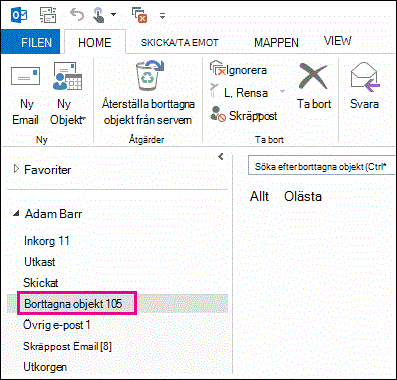Expand the Ny Objekt dropdown arrow
The image size is (397, 380).
(x=84, y=118)
